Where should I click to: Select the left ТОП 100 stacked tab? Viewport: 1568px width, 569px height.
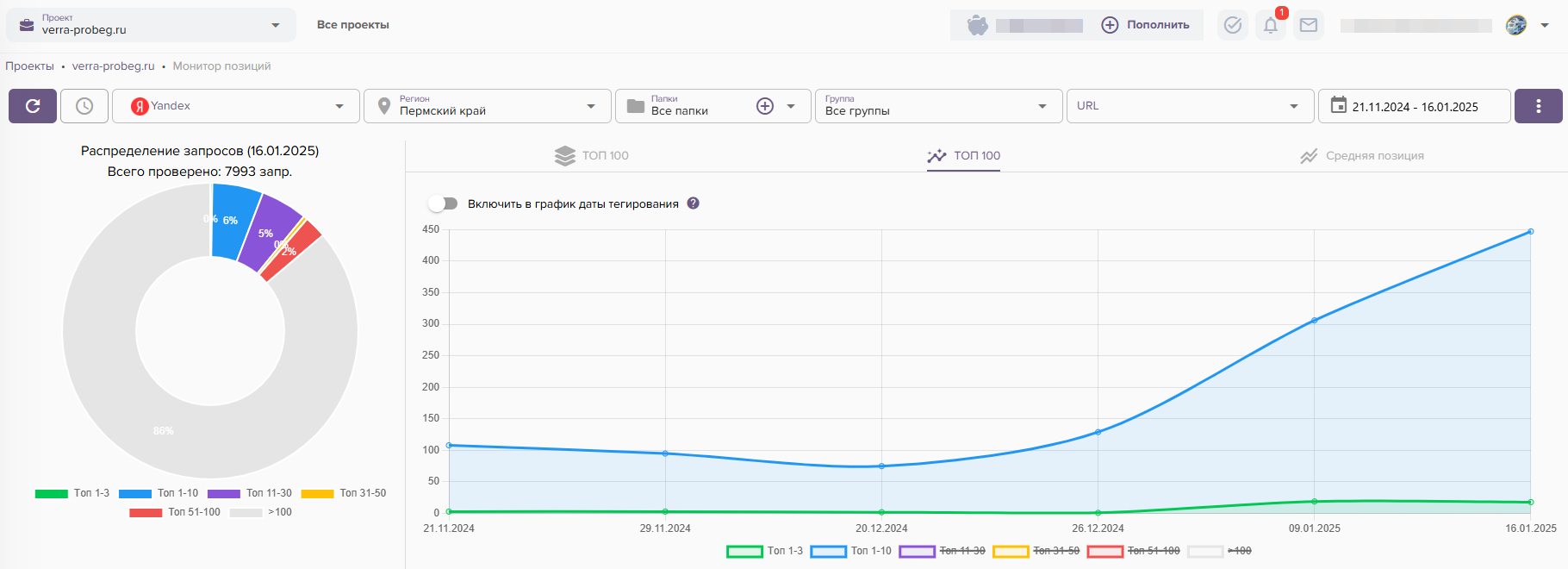(591, 156)
